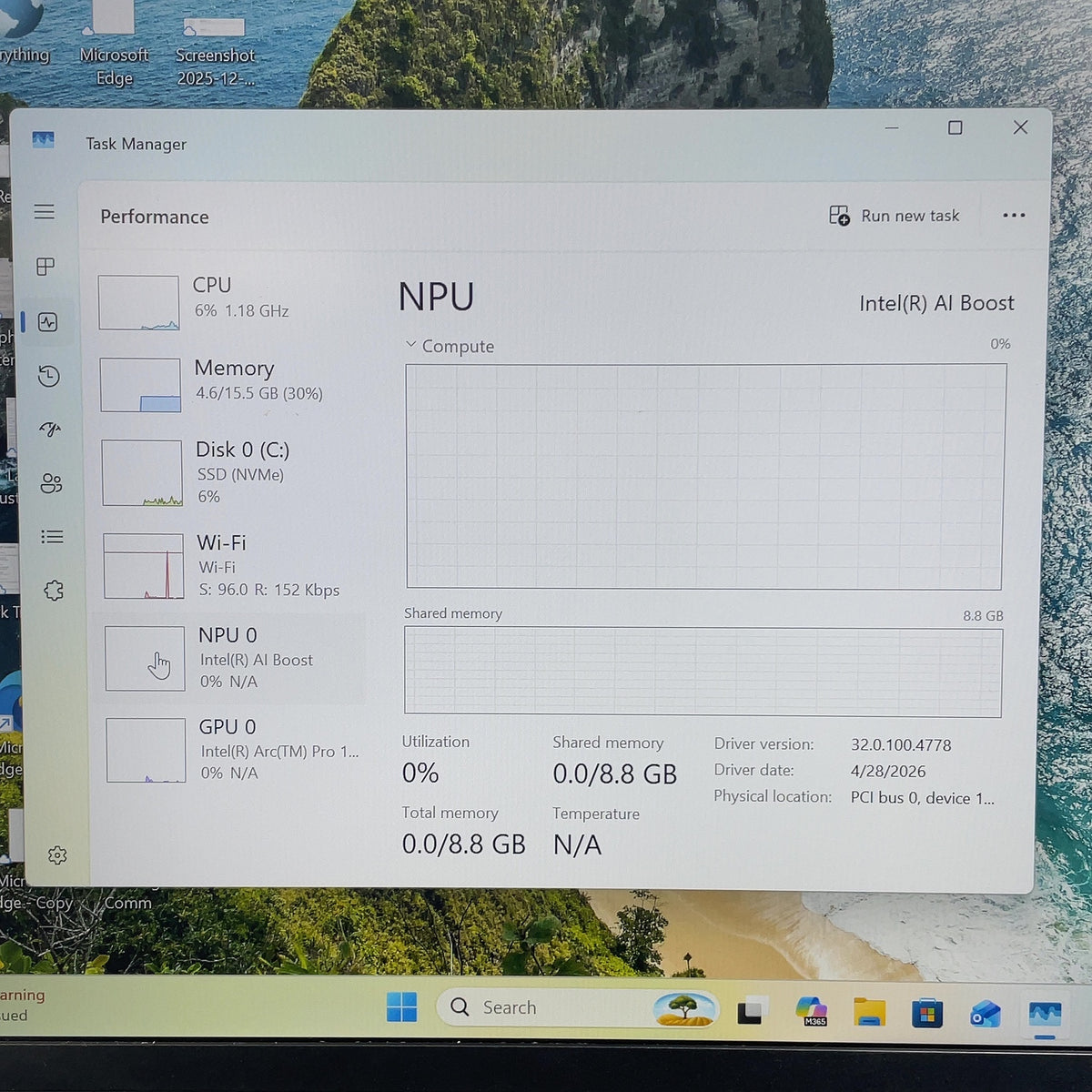Click the Wi-Fi mini graph thumbnail
Screen dimensions: 1092x1092
(144, 566)
